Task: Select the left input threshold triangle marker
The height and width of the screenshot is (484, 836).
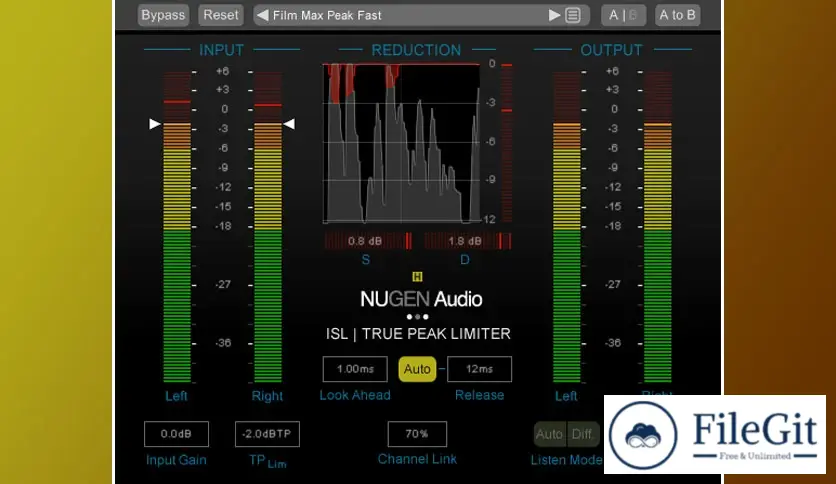Action: 155,124
